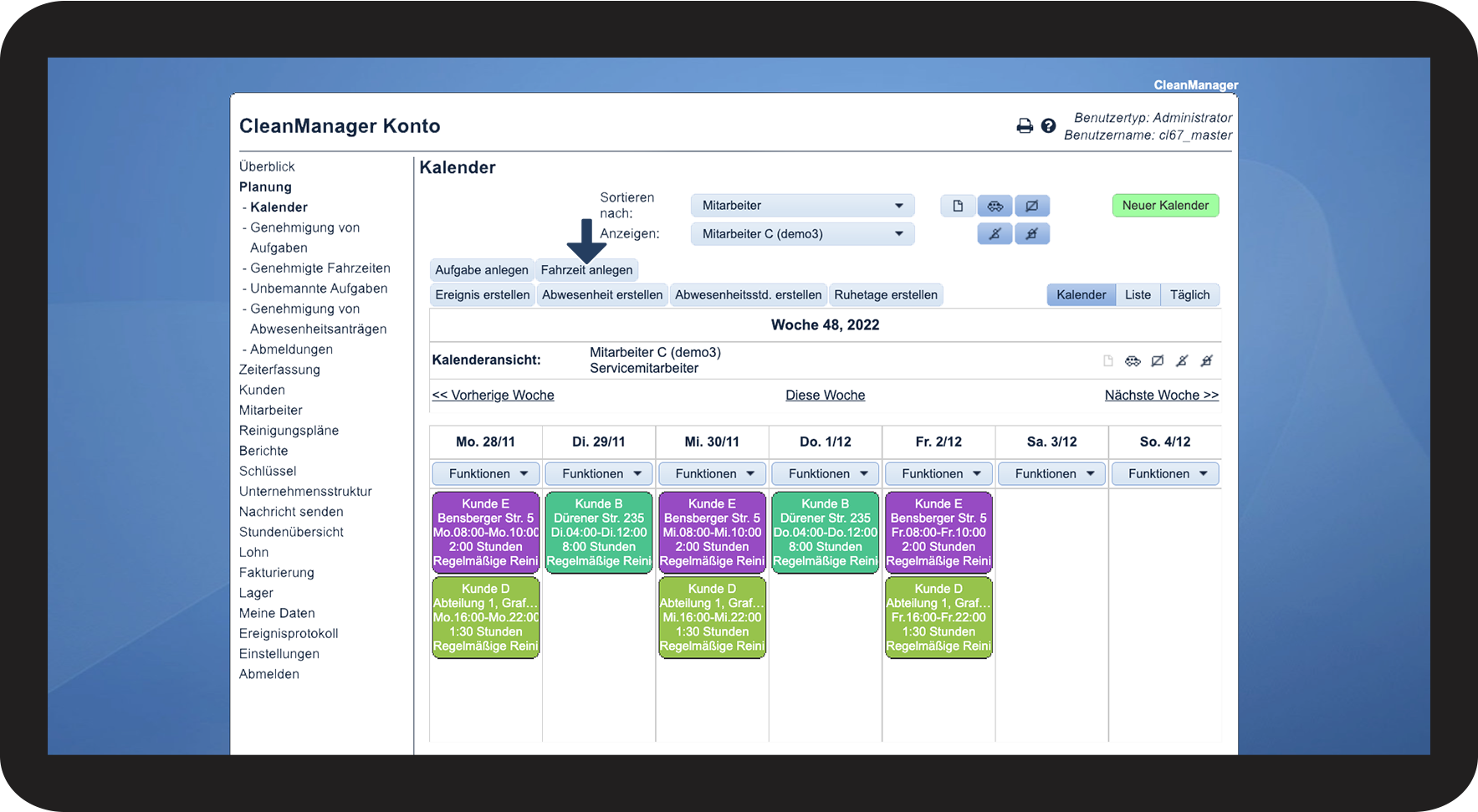Open Überblick in the sidebar
1478x812 pixels.
tap(267, 166)
